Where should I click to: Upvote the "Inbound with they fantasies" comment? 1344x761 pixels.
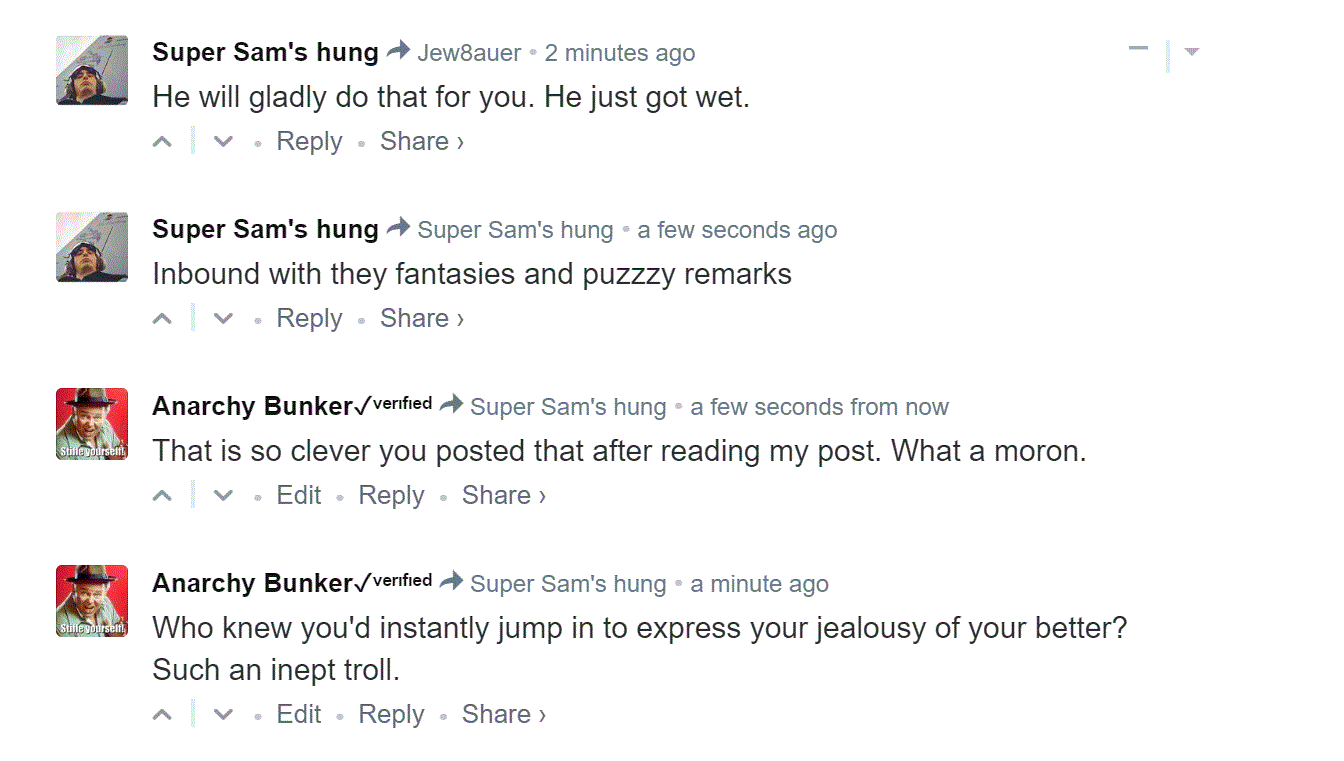[x=162, y=319]
